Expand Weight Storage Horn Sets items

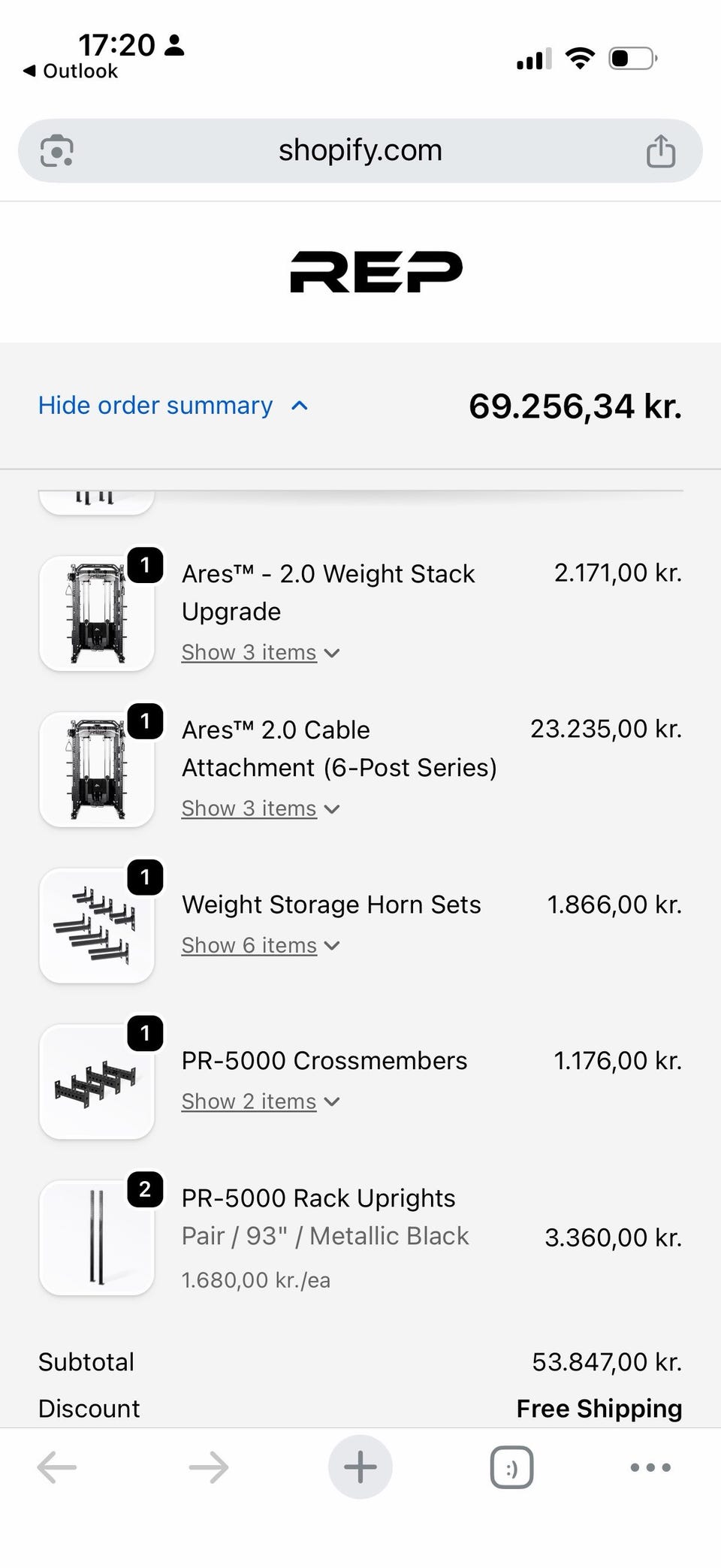(260, 945)
